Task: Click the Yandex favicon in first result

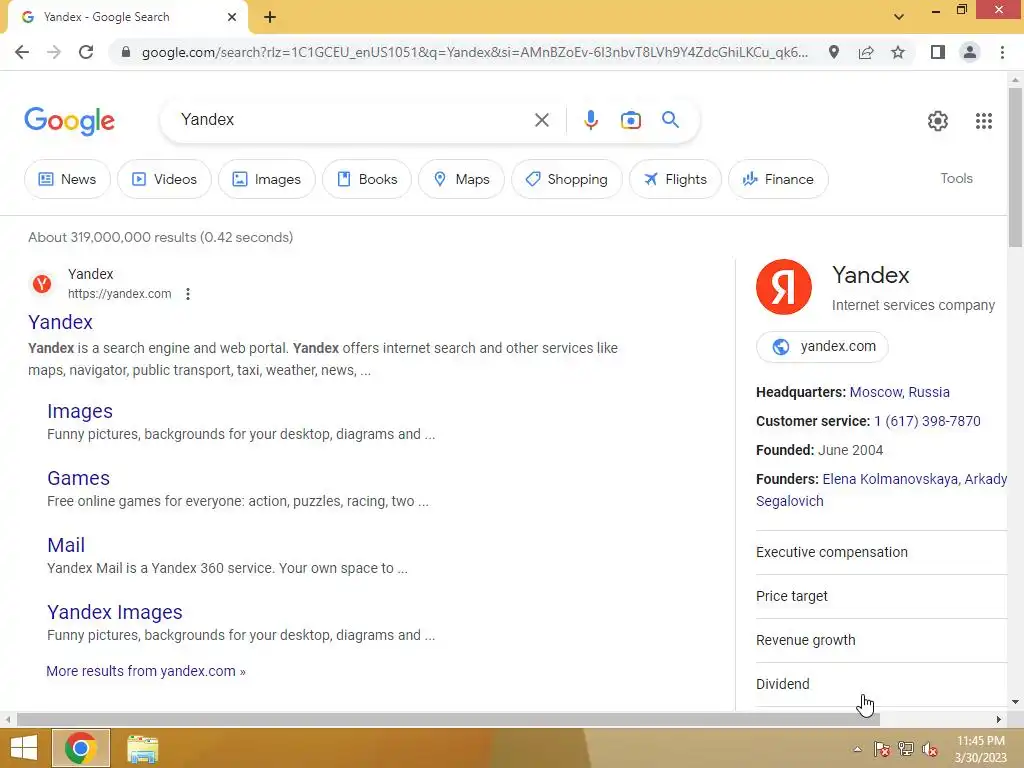Action: click(x=42, y=284)
